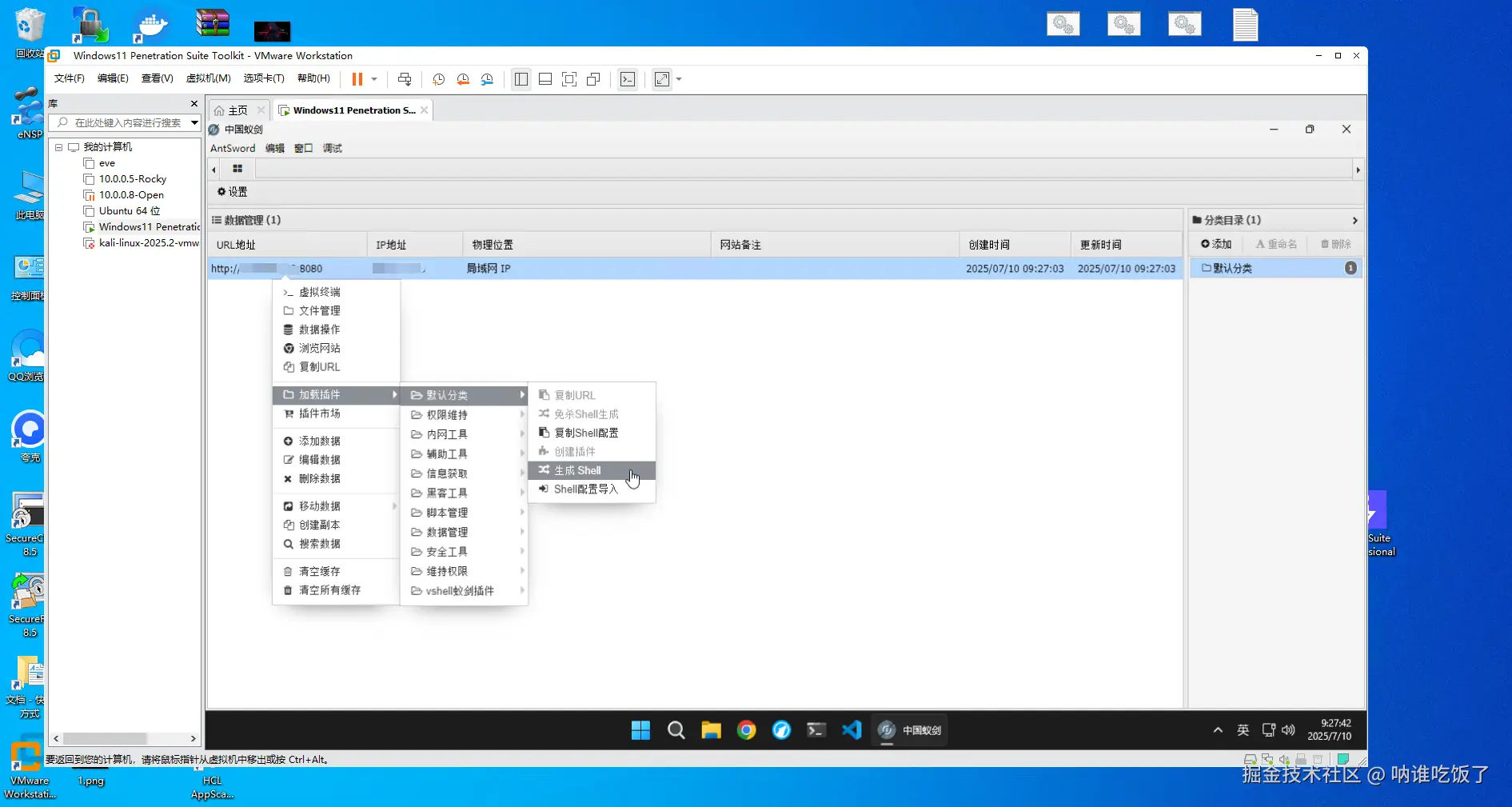1512x807 pixels.
Task: Take a snapshot of this virtual machine
Action: [x=438, y=79]
